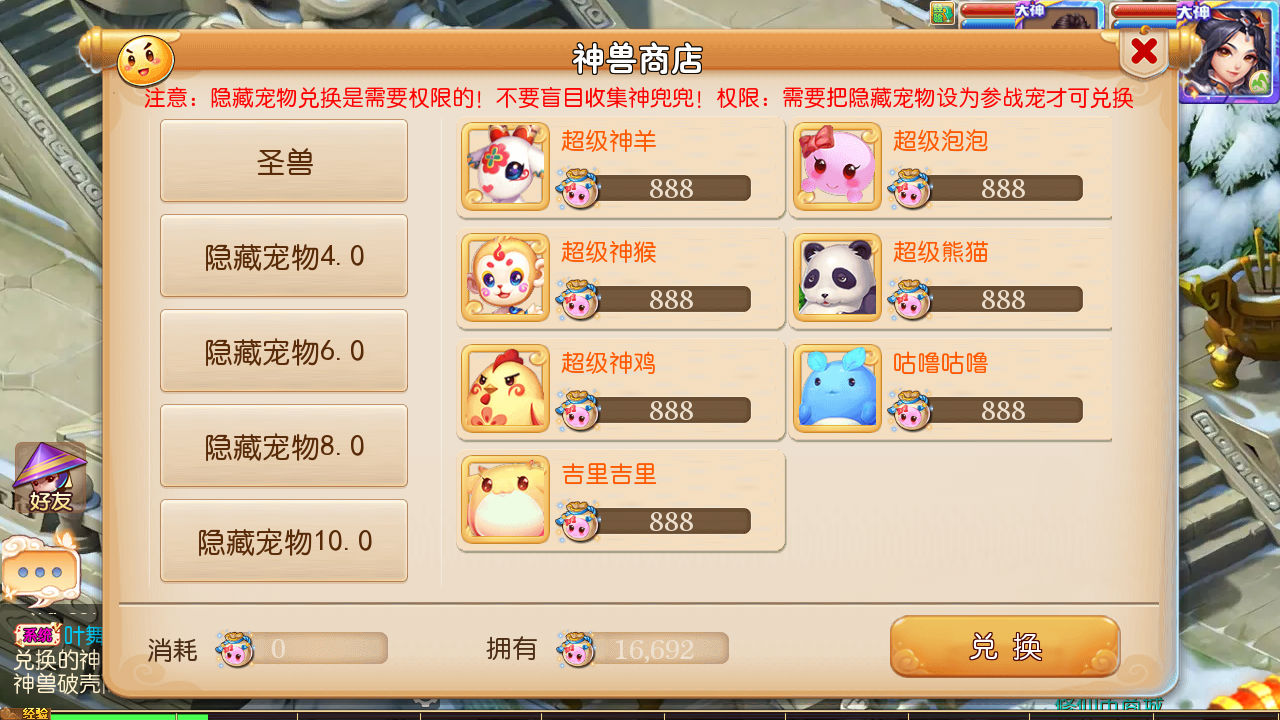Close the 神兽商店 shop window
The width and height of the screenshot is (1280, 720).
coord(1144,51)
